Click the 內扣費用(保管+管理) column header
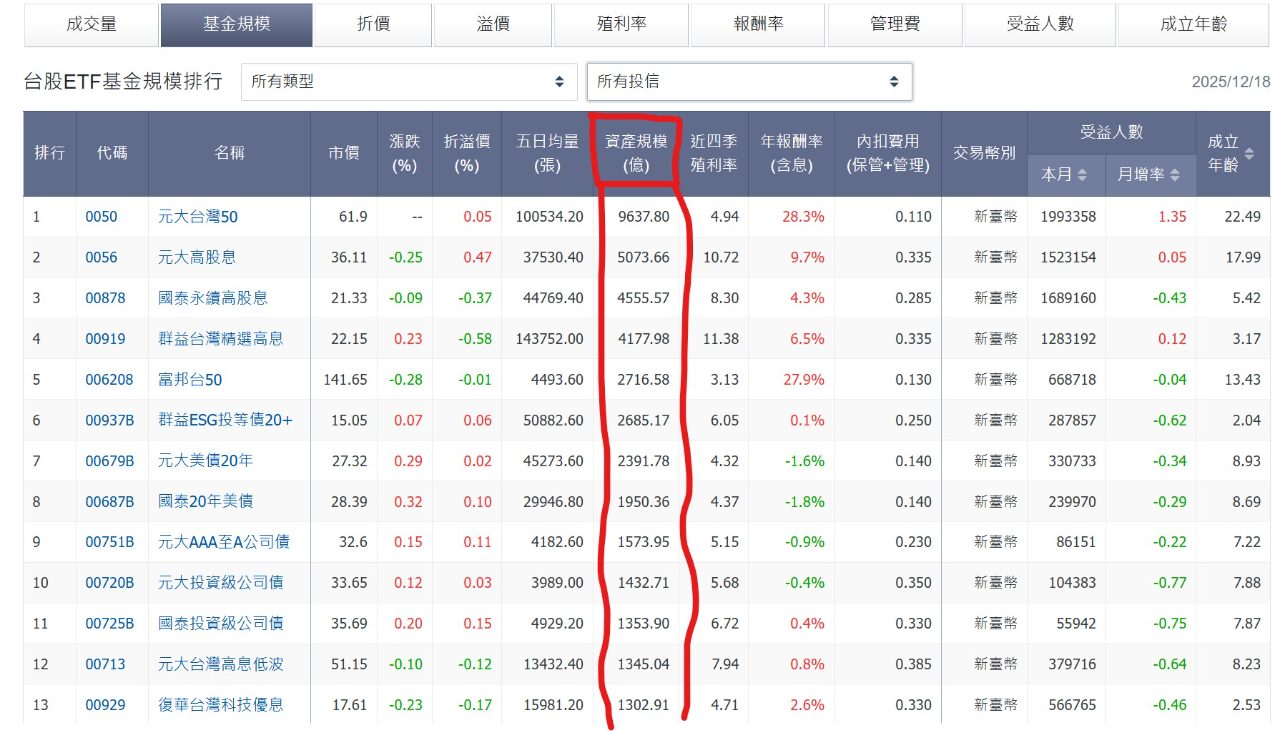The width and height of the screenshot is (1280, 731). (x=888, y=153)
